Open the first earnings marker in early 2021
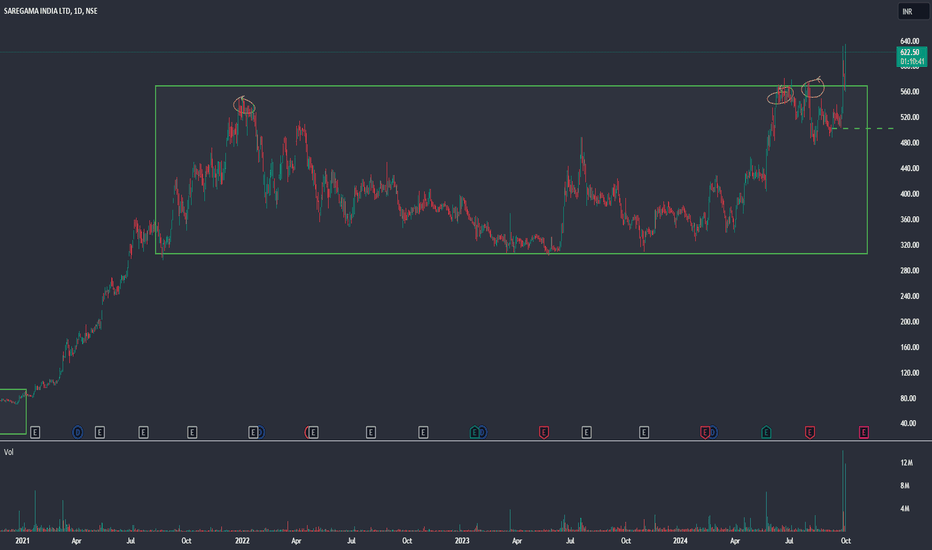 pyautogui.click(x=35, y=432)
